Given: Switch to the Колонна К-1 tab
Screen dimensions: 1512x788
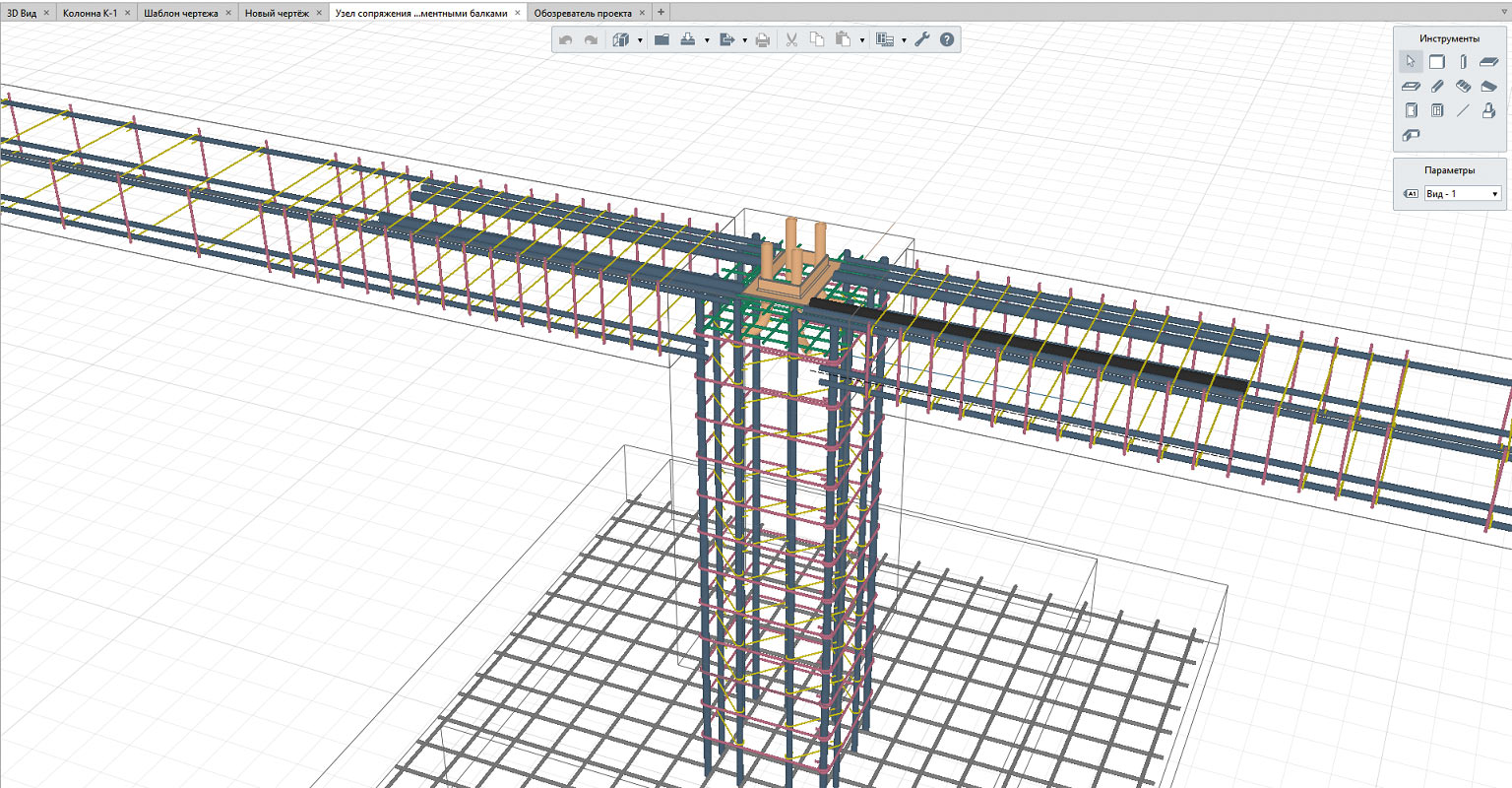Looking at the screenshot, I should coord(90,13).
